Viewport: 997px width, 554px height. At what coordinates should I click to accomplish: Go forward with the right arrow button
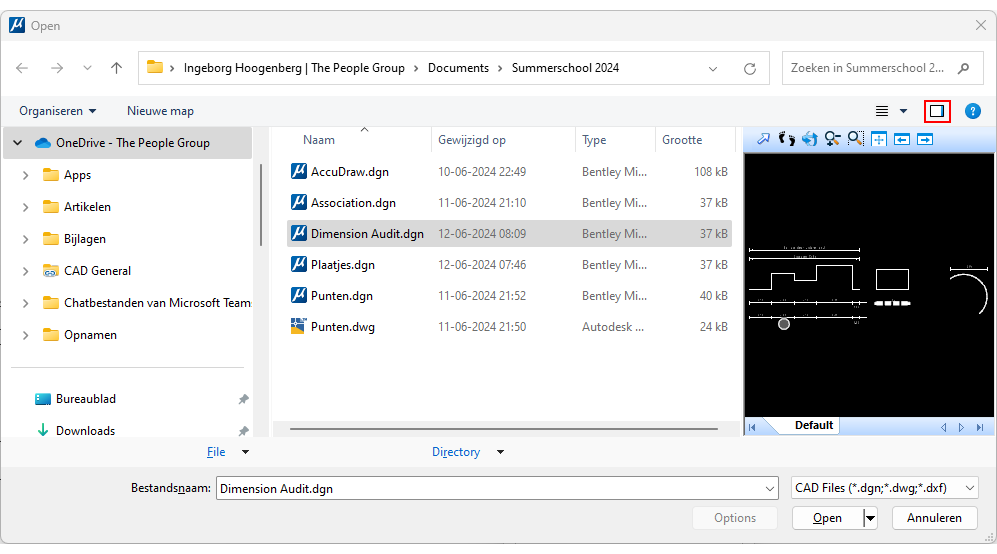coord(57,68)
